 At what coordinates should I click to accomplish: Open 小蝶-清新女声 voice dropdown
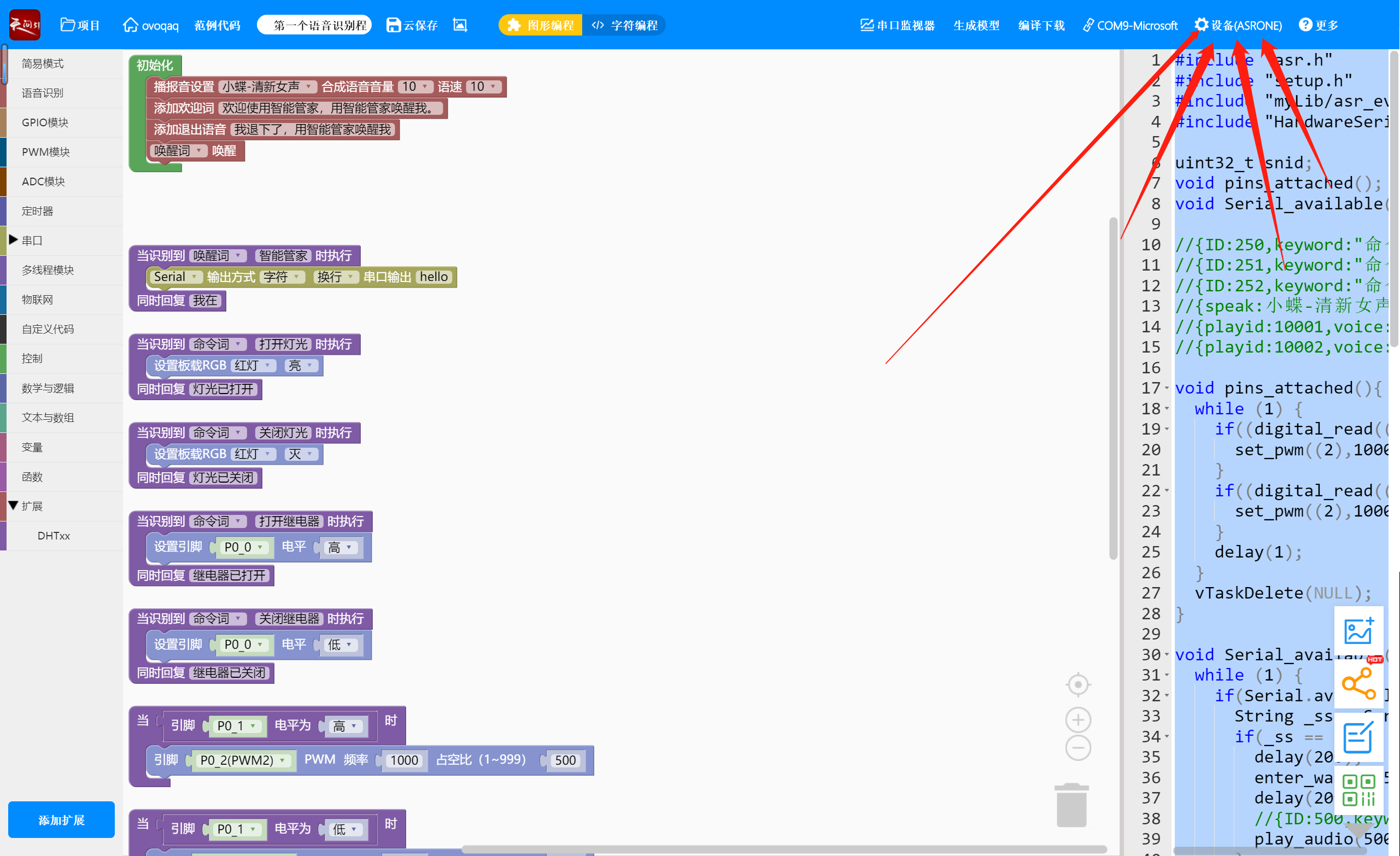268,86
